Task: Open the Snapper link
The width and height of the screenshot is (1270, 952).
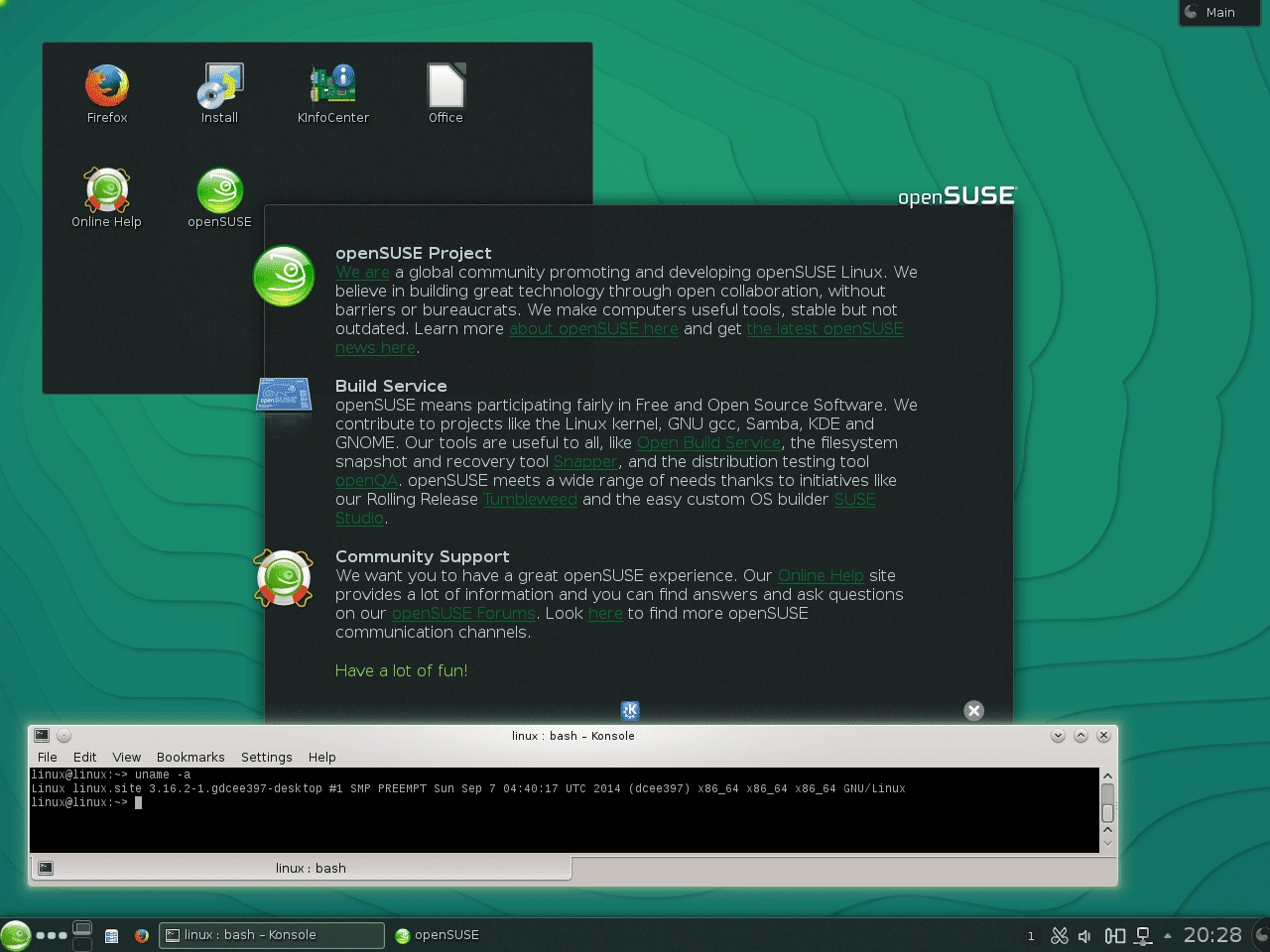Action: [x=585, y=461]
